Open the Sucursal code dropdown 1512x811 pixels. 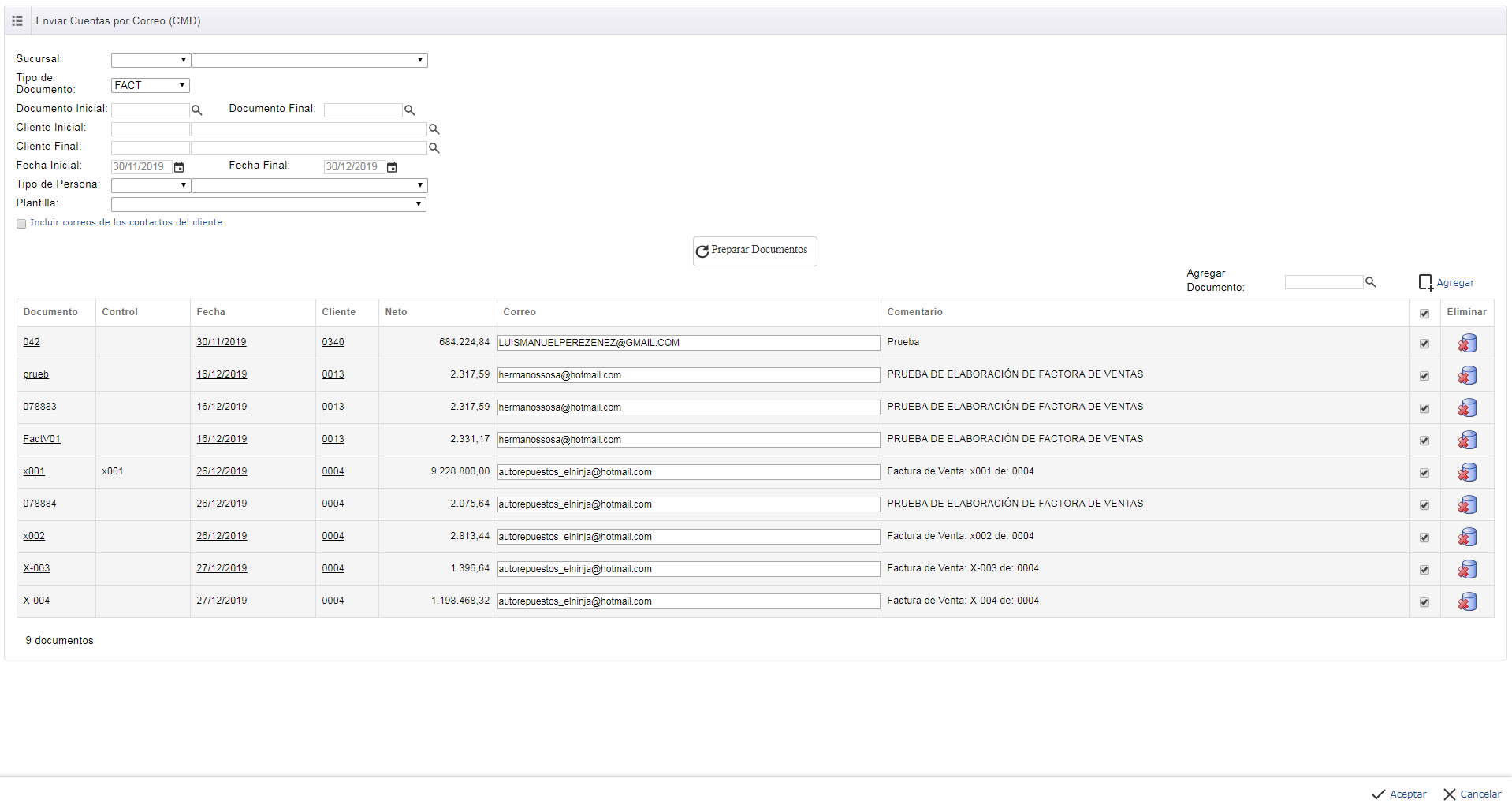click(151, 60)
